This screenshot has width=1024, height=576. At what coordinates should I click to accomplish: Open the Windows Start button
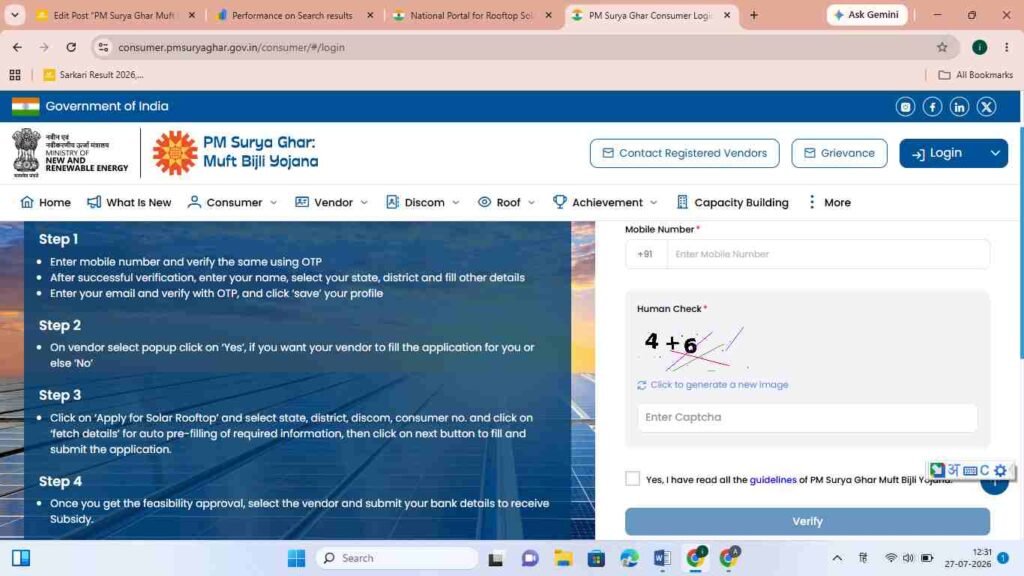pos(296,558)
